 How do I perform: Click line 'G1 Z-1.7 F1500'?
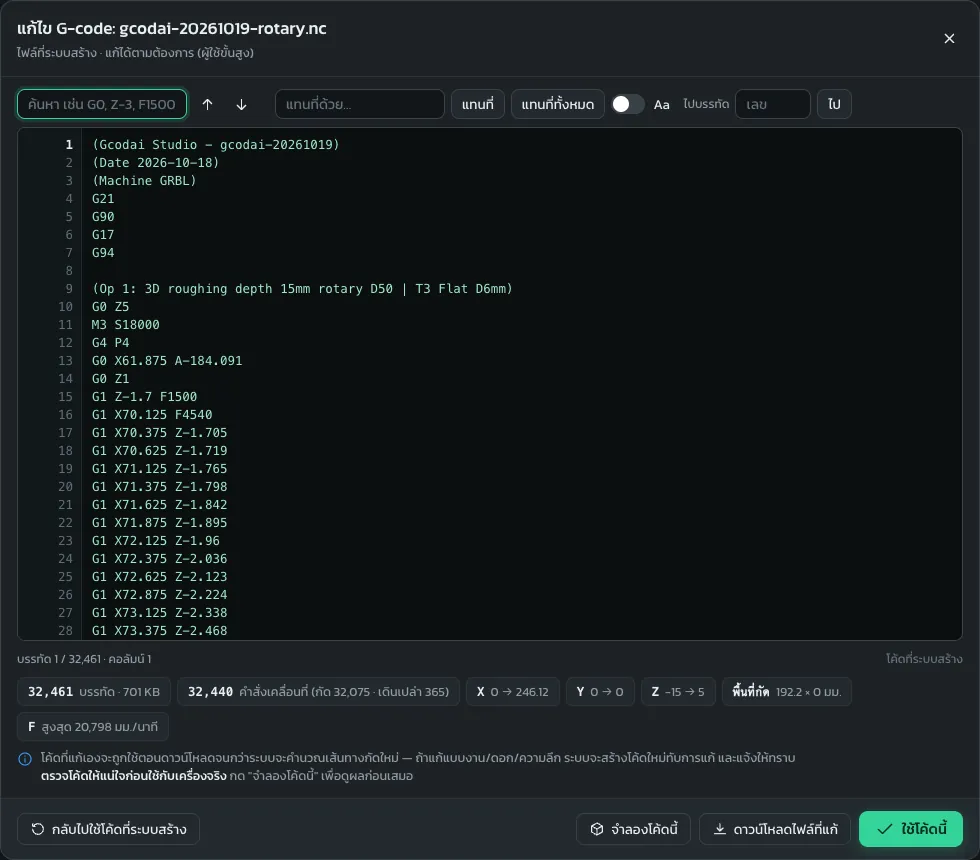pyautogui.click(x=144, y=397)
